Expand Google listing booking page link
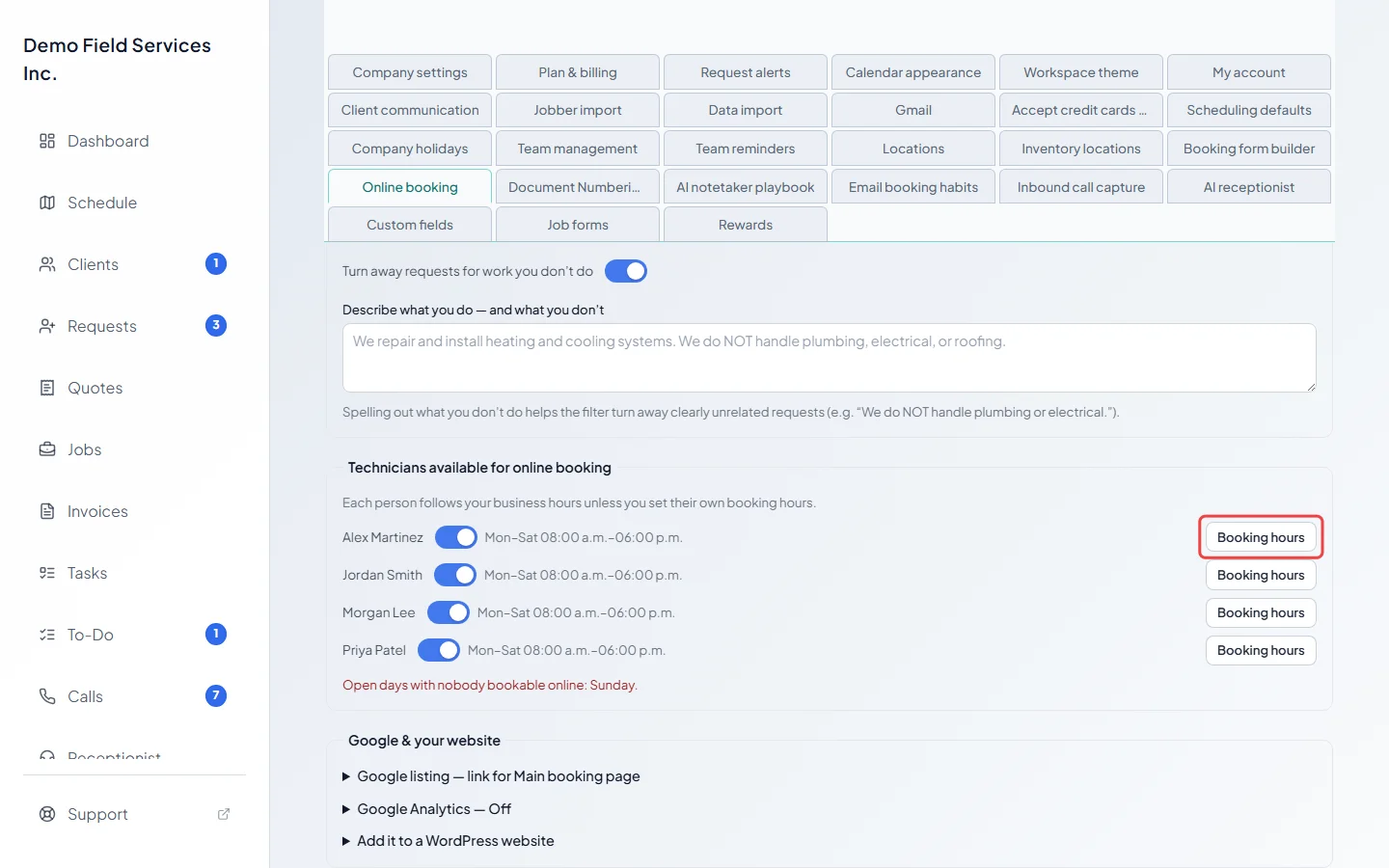Screen dimensions: 1389x868 [x=492, y=776]
